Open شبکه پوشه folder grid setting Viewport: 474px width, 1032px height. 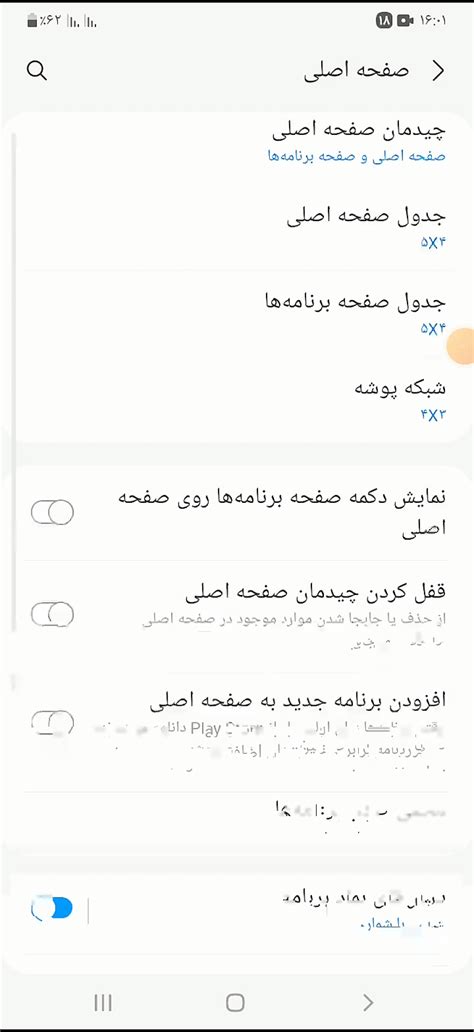pyautogui.click(x=236, y=399)
